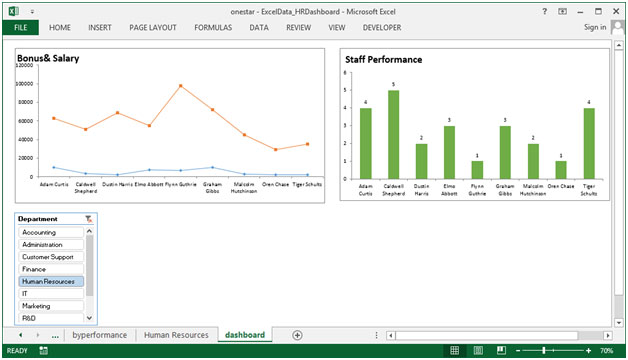Go to the next sheet arrow
Image resolution: width=628 pixels, height=360 pixels.
pos(38,335)
